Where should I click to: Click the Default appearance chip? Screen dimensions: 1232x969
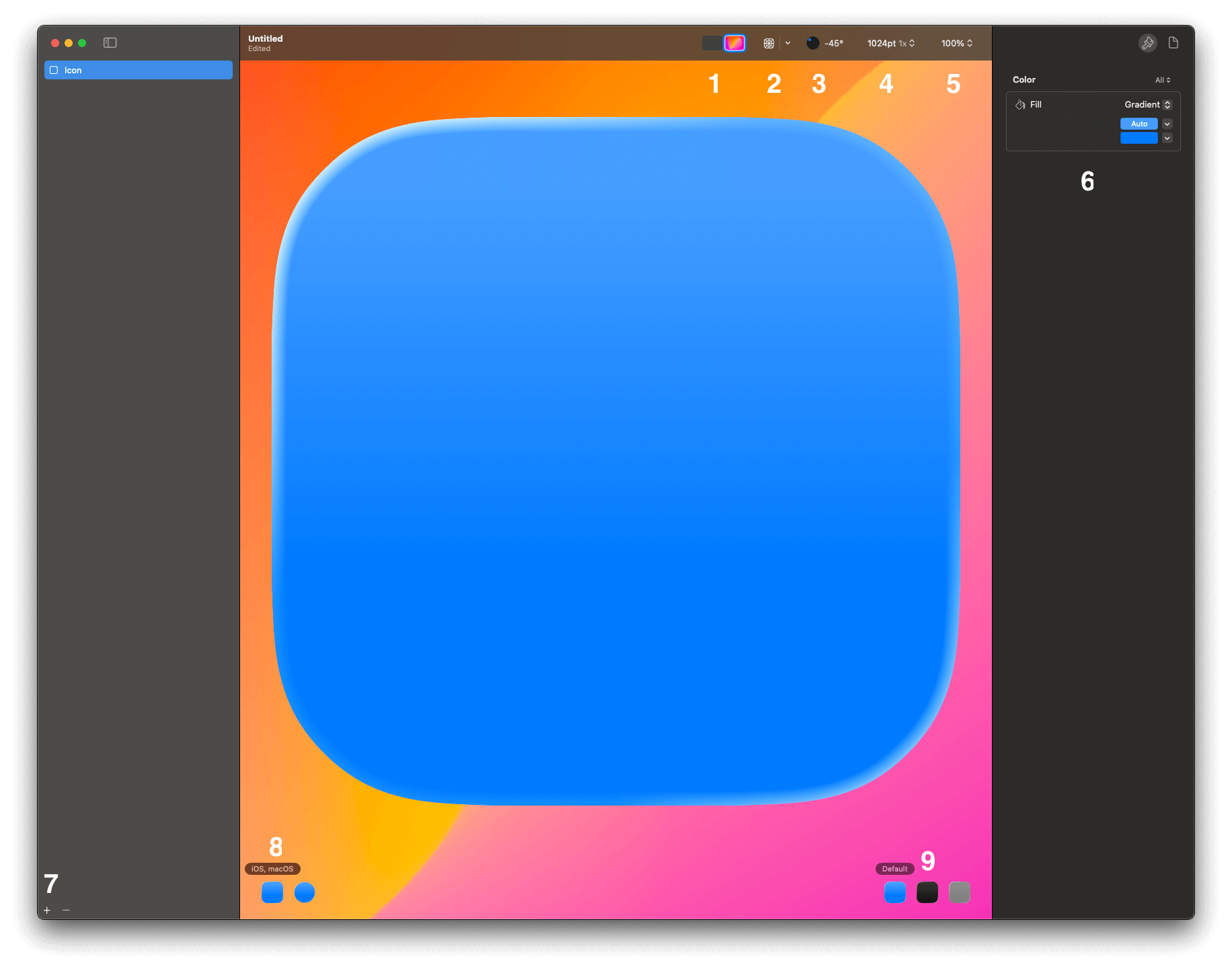point(894,868)
